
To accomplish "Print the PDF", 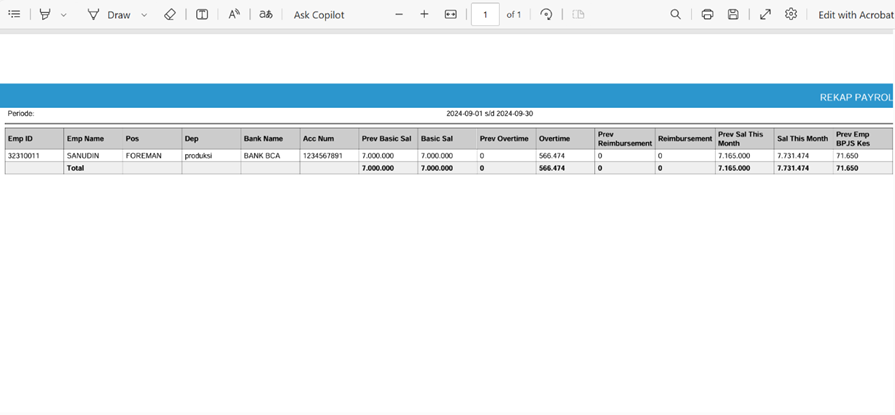I will [x=707, y=15].
